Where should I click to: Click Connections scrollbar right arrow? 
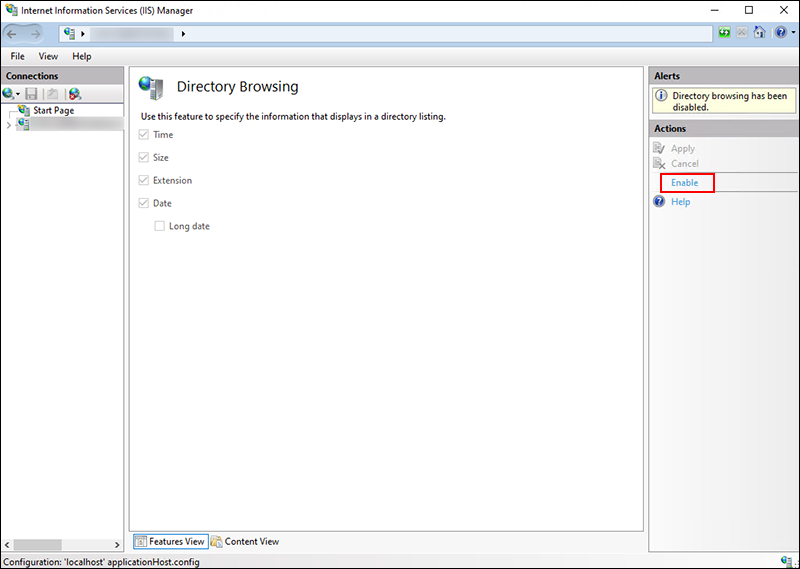[x=117, y=545]
